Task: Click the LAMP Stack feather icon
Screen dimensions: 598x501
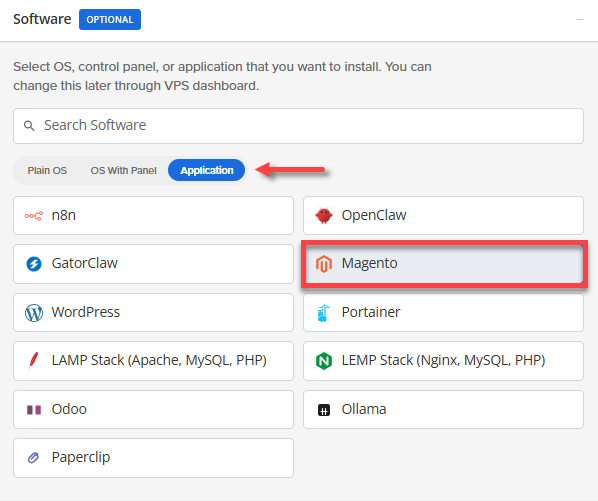Action: (x=34, y=361)
